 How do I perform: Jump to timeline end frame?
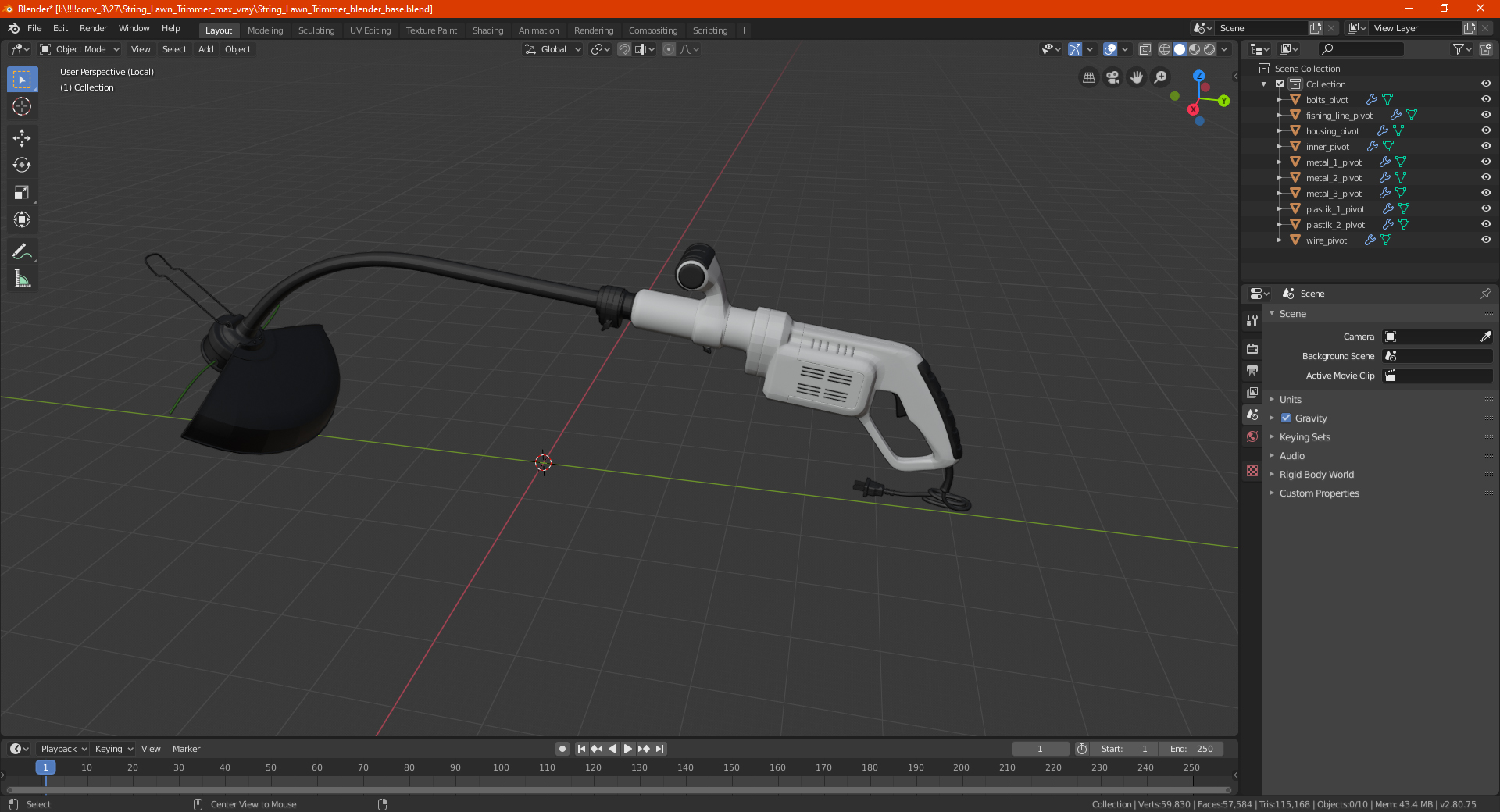[660, 749]
